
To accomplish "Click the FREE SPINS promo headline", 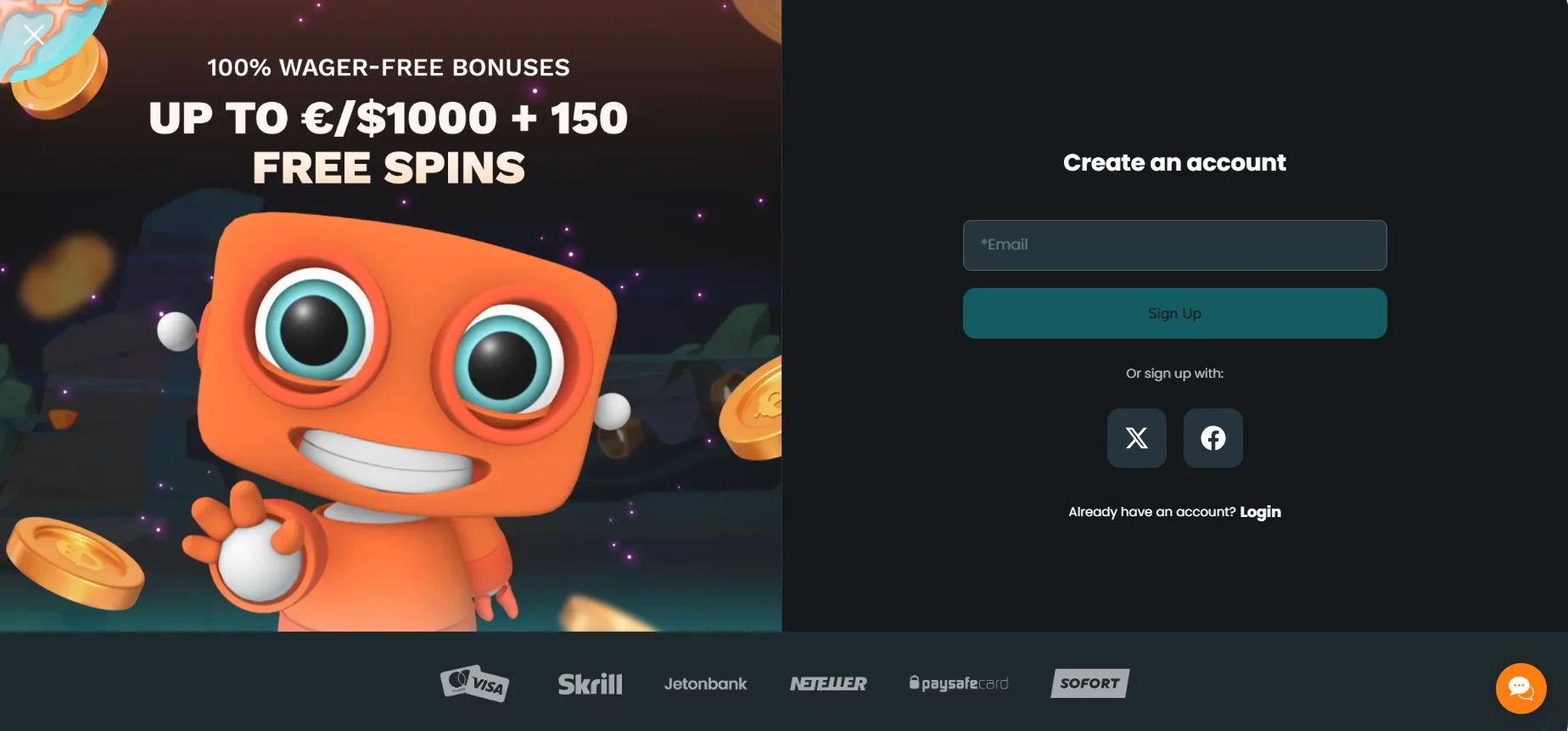I will point(389,168).
